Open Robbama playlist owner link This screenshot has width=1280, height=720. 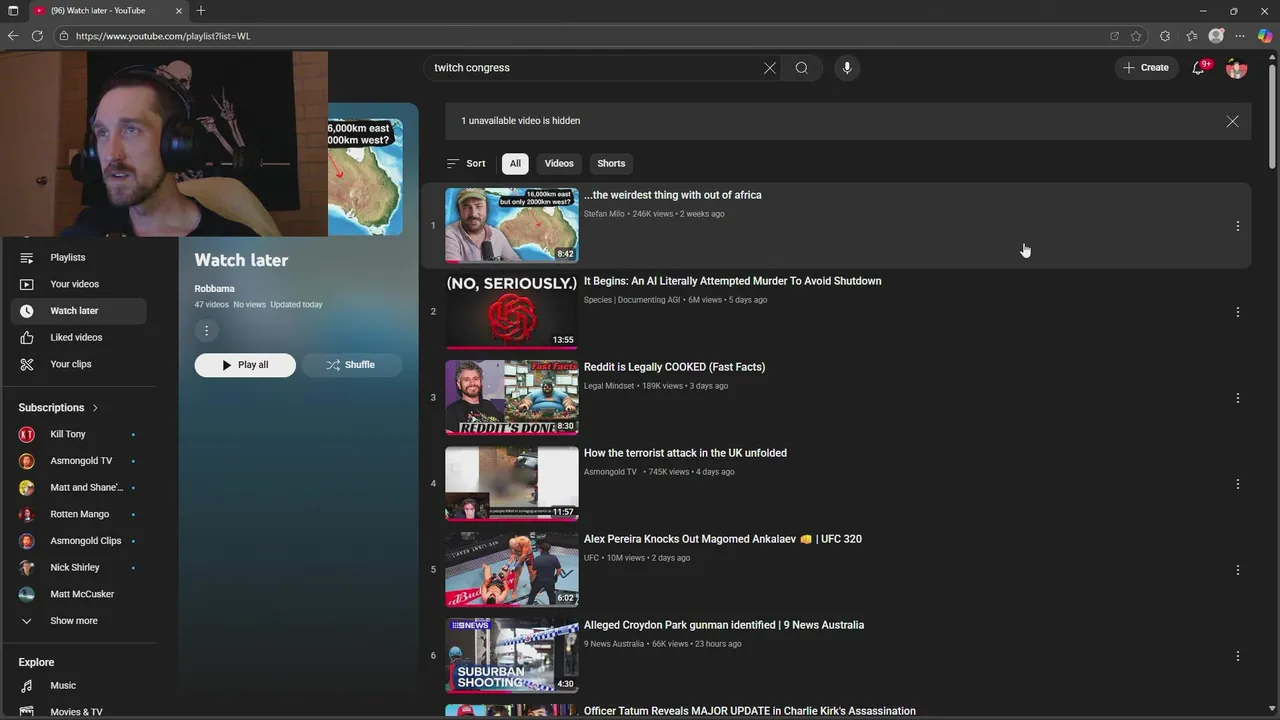(214, 289)
